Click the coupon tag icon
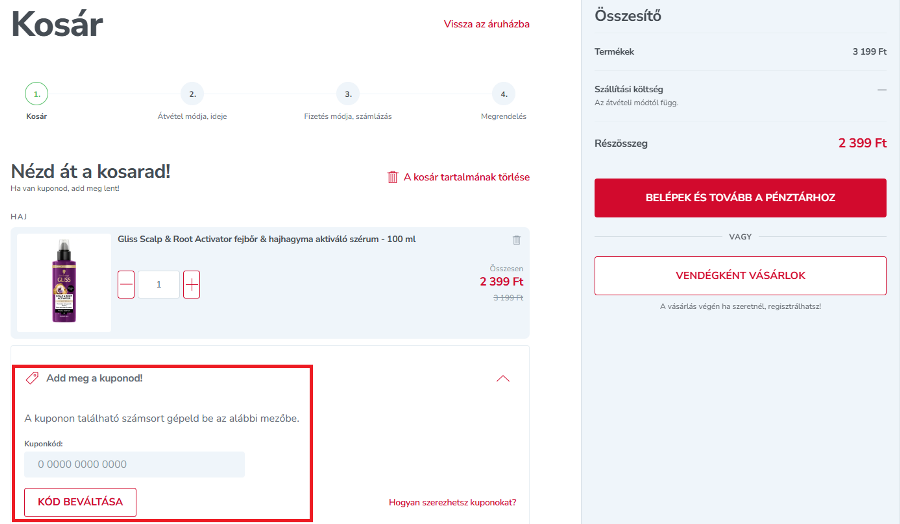This screenshot has width=900, height=524. [32, 378]
